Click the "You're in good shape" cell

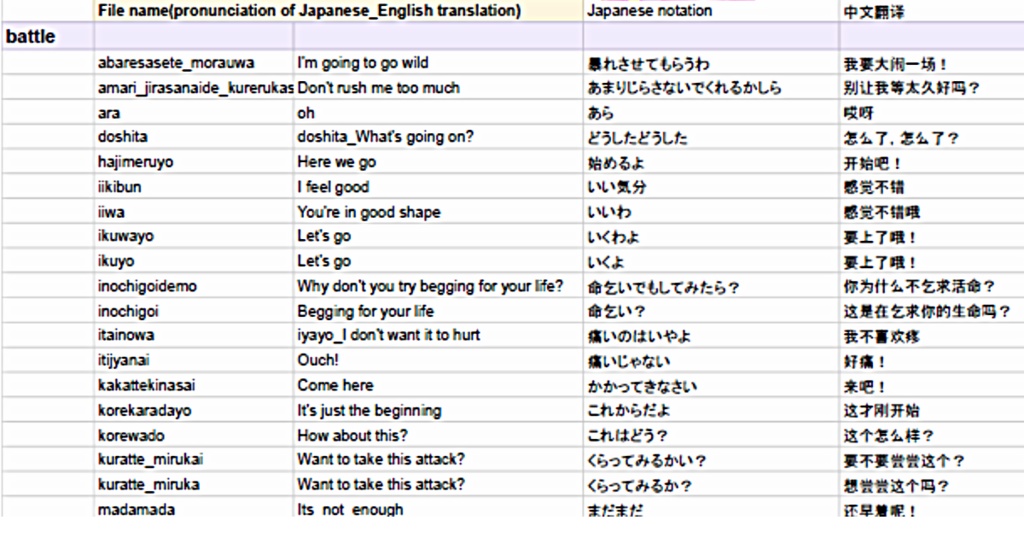point(368,212)
